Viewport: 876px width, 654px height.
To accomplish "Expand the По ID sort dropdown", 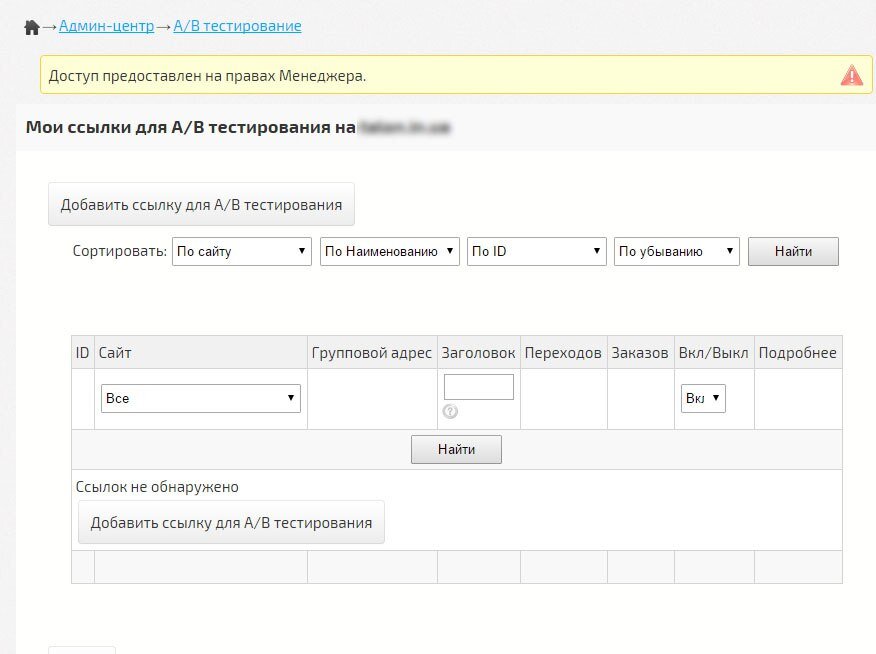I will [x=536, y=252].
